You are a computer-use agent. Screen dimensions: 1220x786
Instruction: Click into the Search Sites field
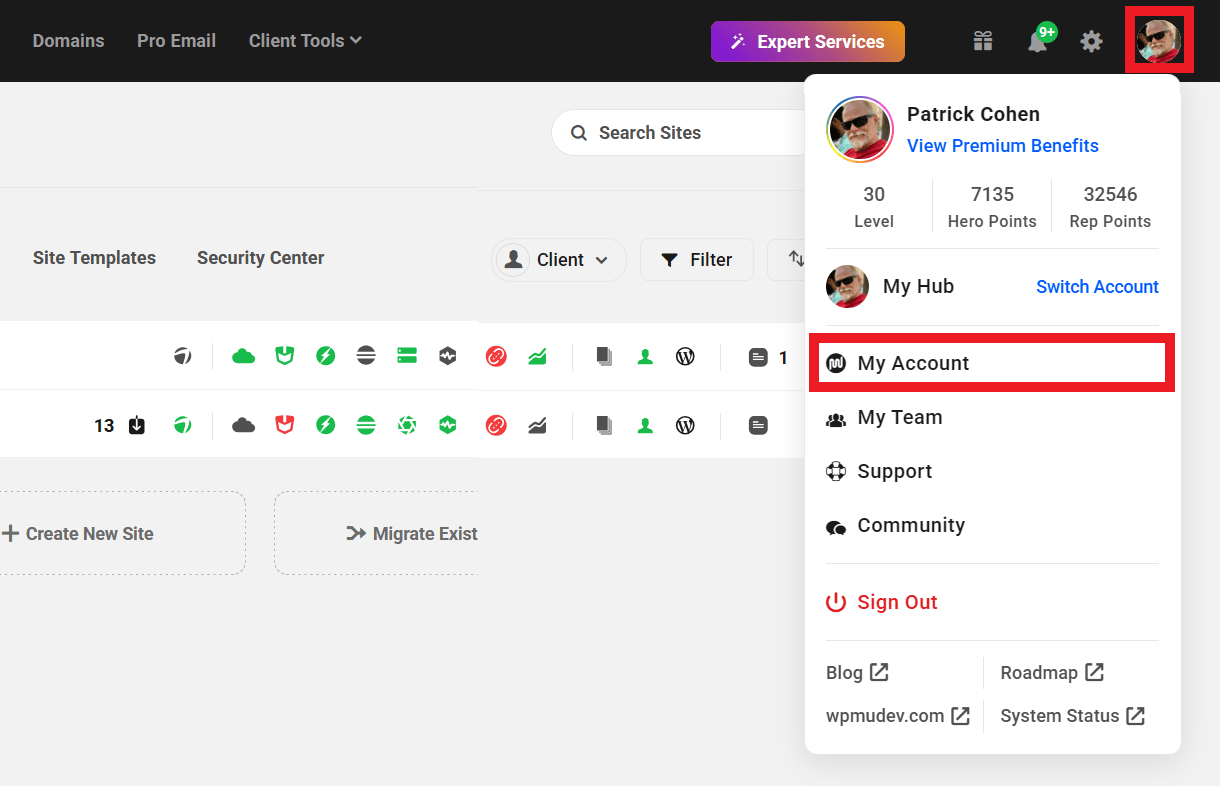click(x=680, y=133)
